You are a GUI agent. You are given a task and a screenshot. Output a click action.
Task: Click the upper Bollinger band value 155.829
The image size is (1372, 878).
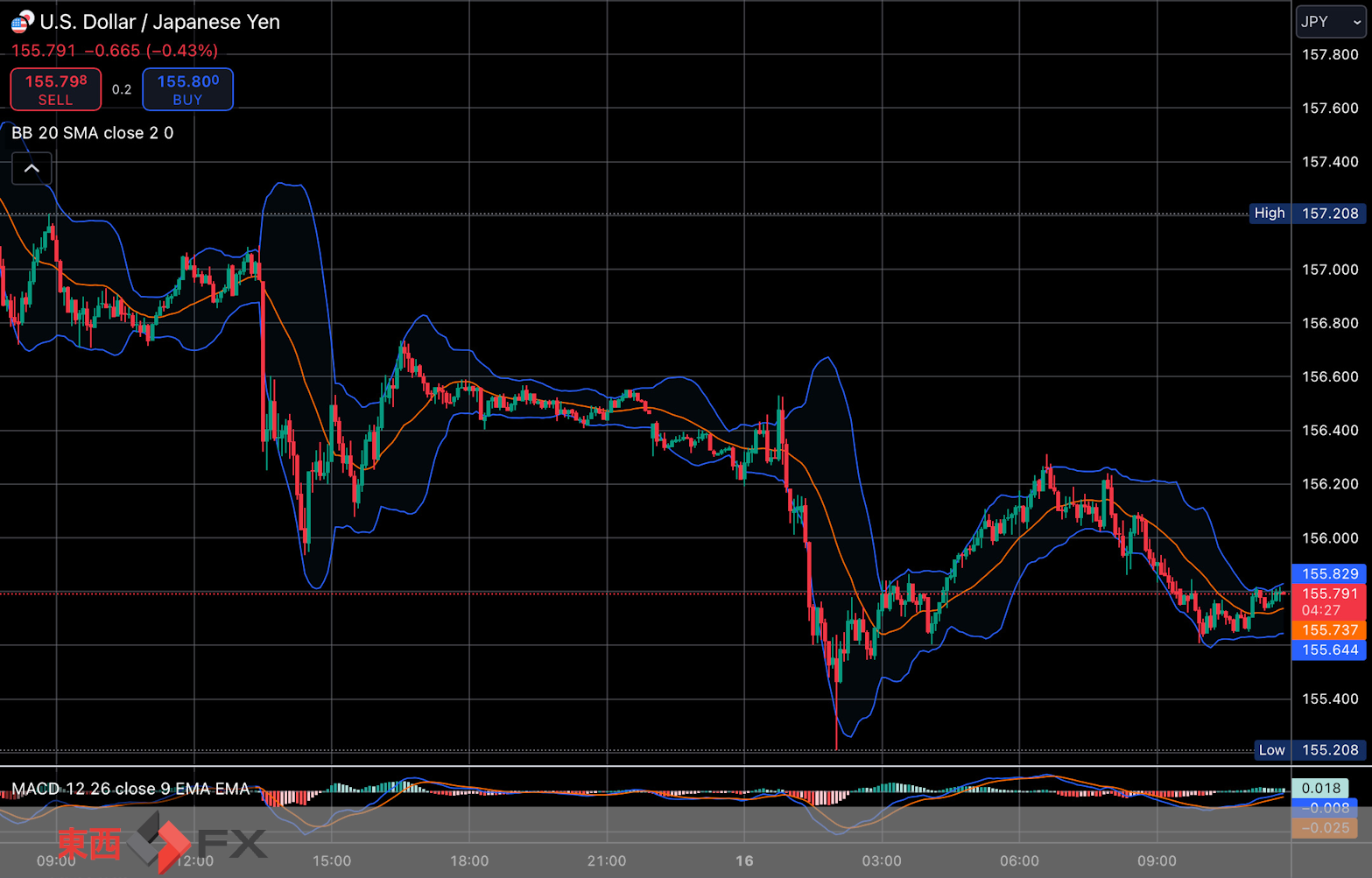click(1329, 574)
